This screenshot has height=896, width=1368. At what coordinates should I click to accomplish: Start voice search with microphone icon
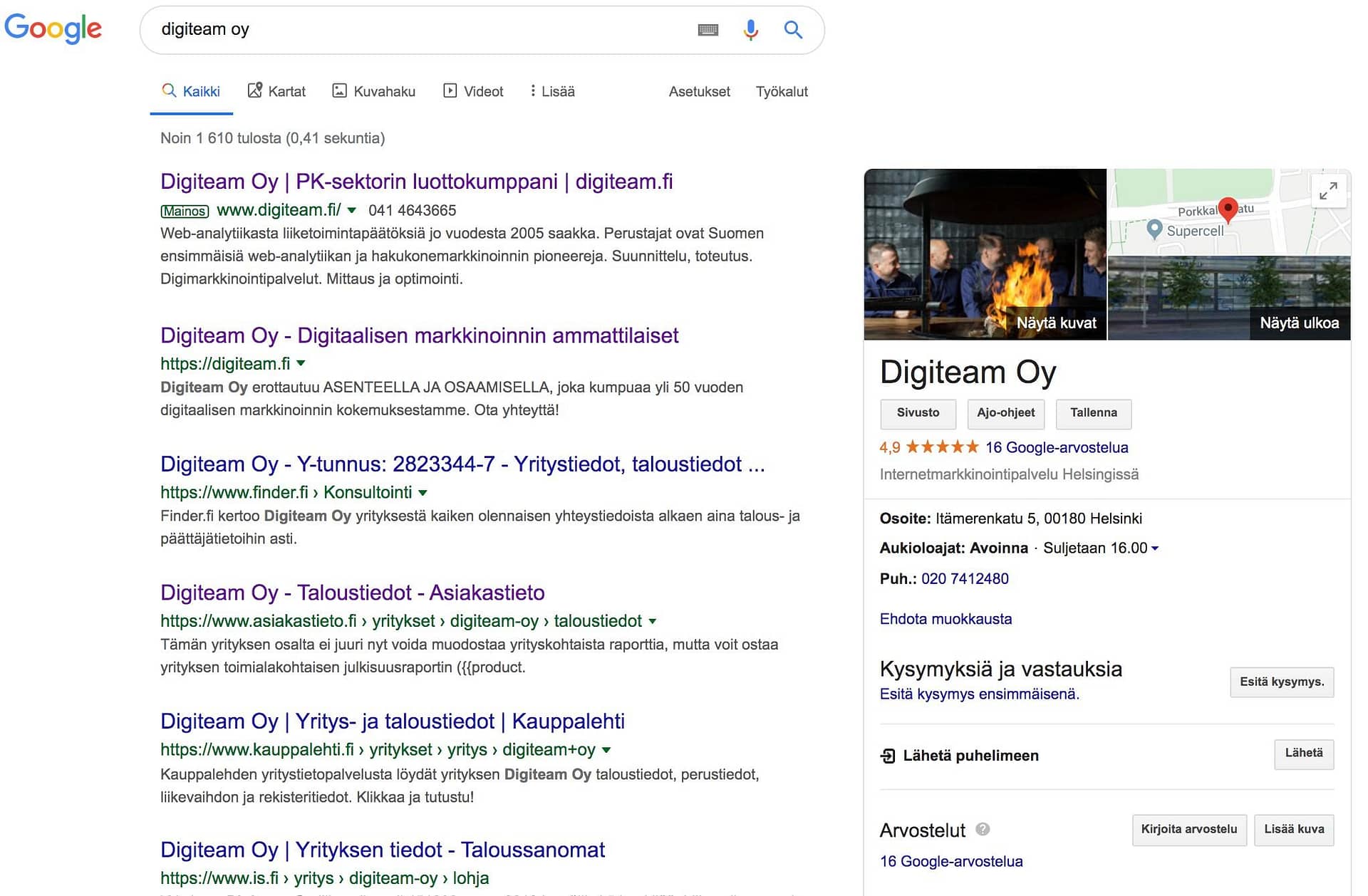pyautogui.click(x=750, y=30)
